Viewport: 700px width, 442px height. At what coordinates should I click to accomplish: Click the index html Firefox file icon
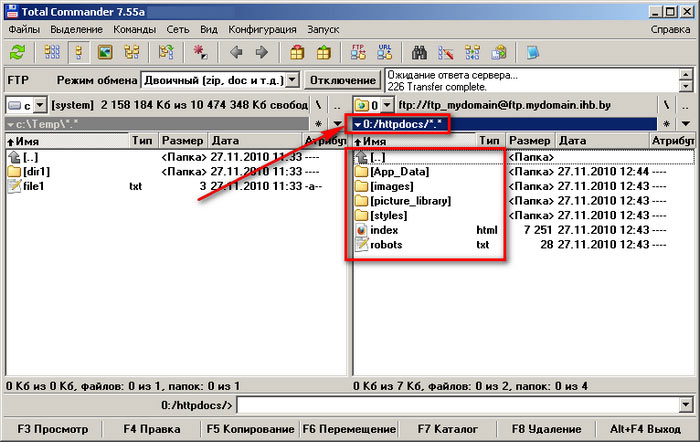point(361,230)
